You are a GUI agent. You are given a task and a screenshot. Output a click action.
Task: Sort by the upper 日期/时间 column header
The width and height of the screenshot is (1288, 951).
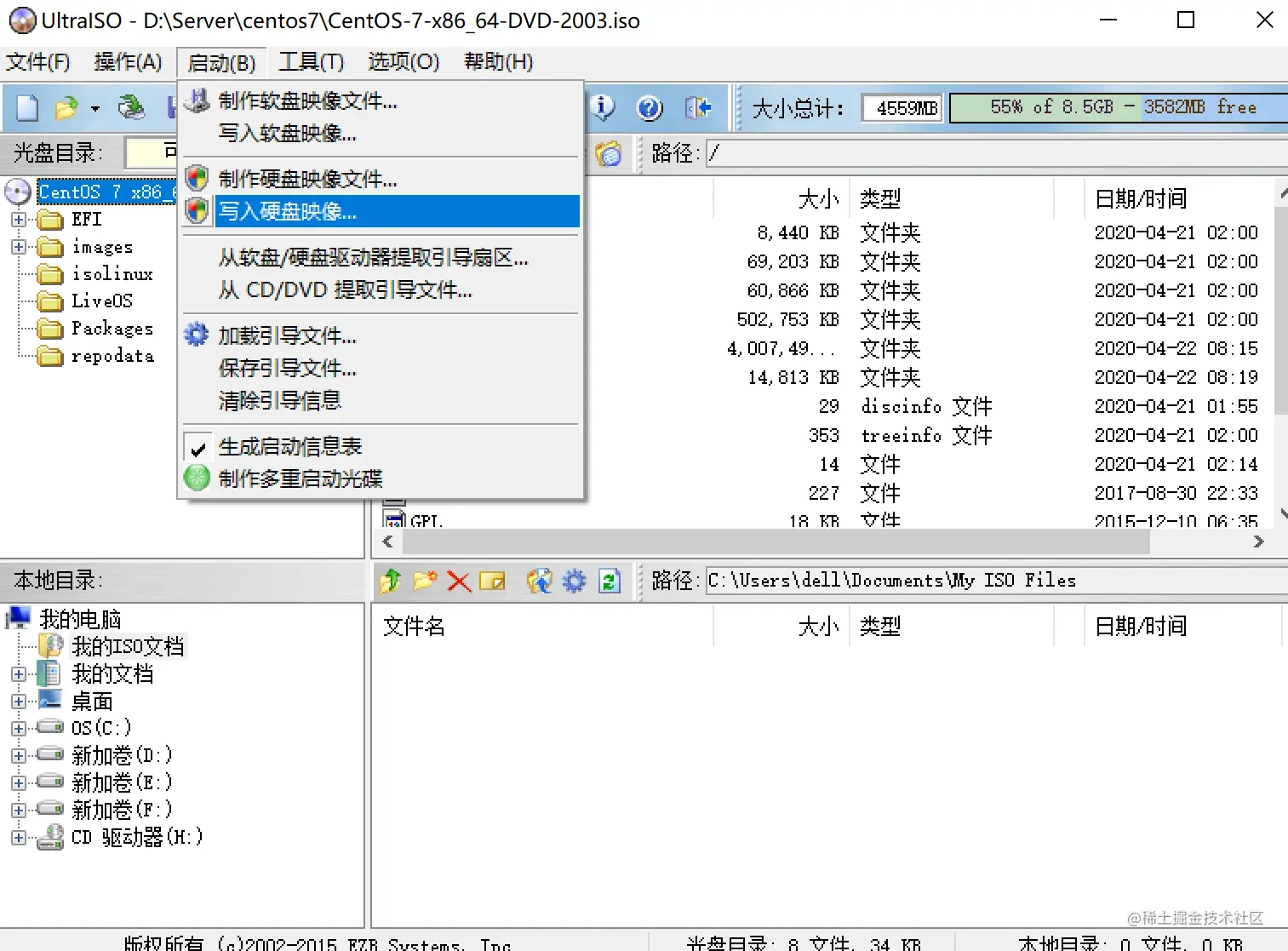1179,199
